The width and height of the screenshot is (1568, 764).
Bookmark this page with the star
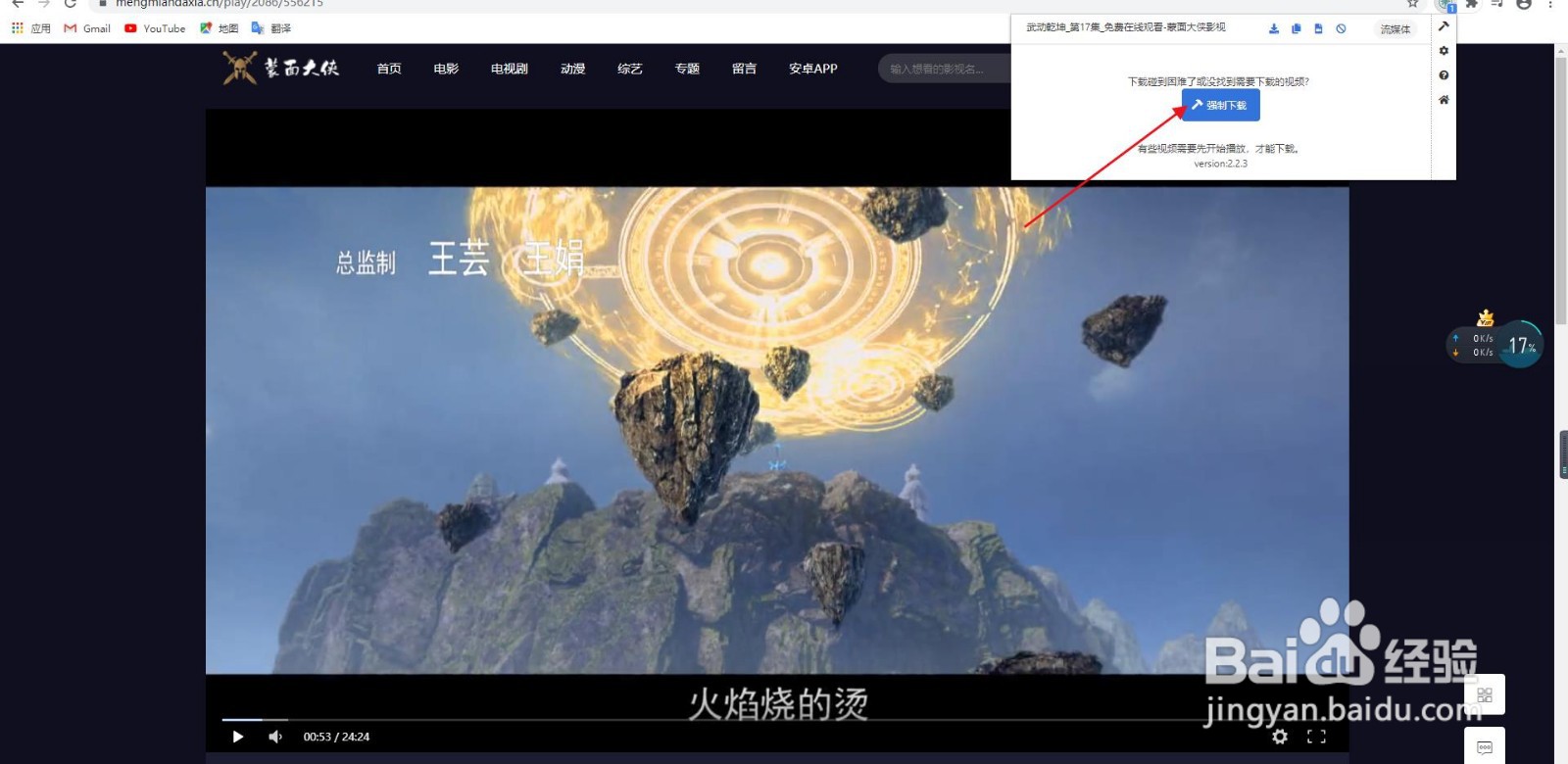pos(1412,4)
